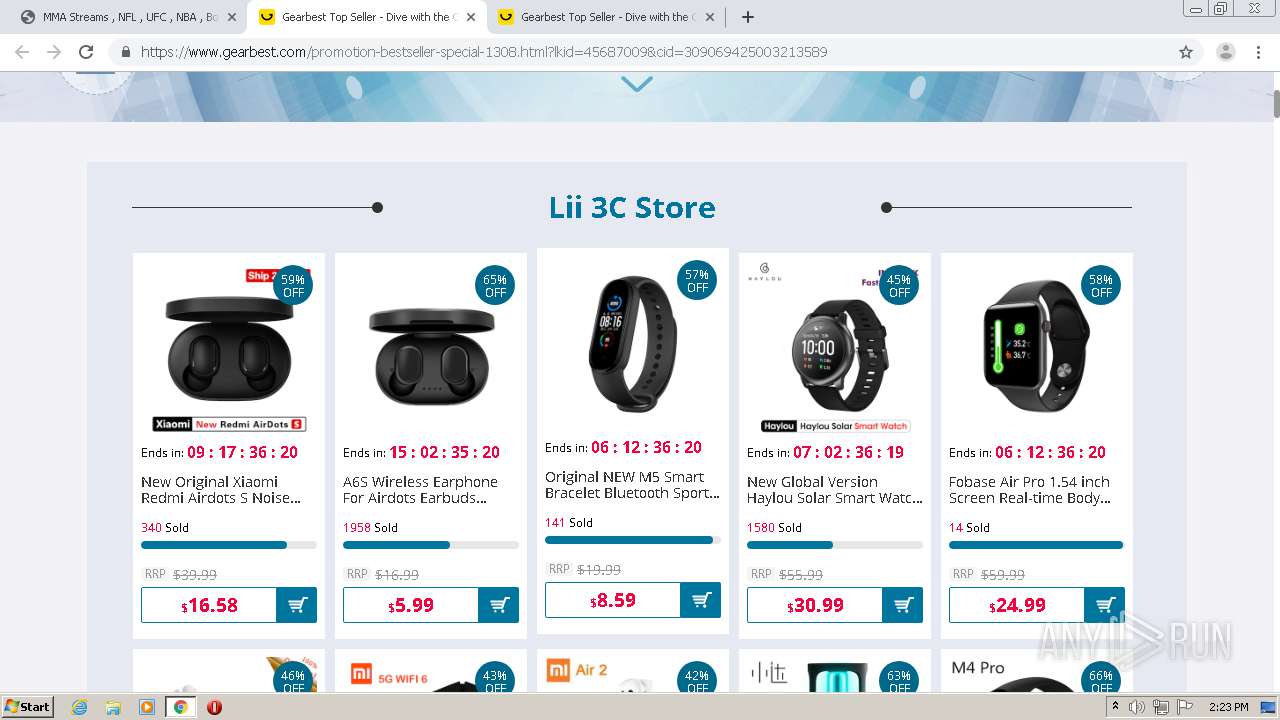Click the address bar URL
1280x720 pixels.
point(484,52)
